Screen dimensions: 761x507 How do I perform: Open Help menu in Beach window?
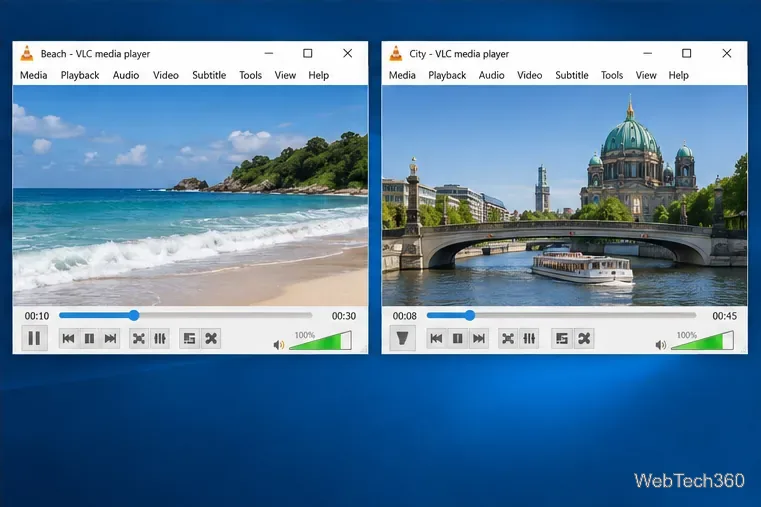click(319, 75)
